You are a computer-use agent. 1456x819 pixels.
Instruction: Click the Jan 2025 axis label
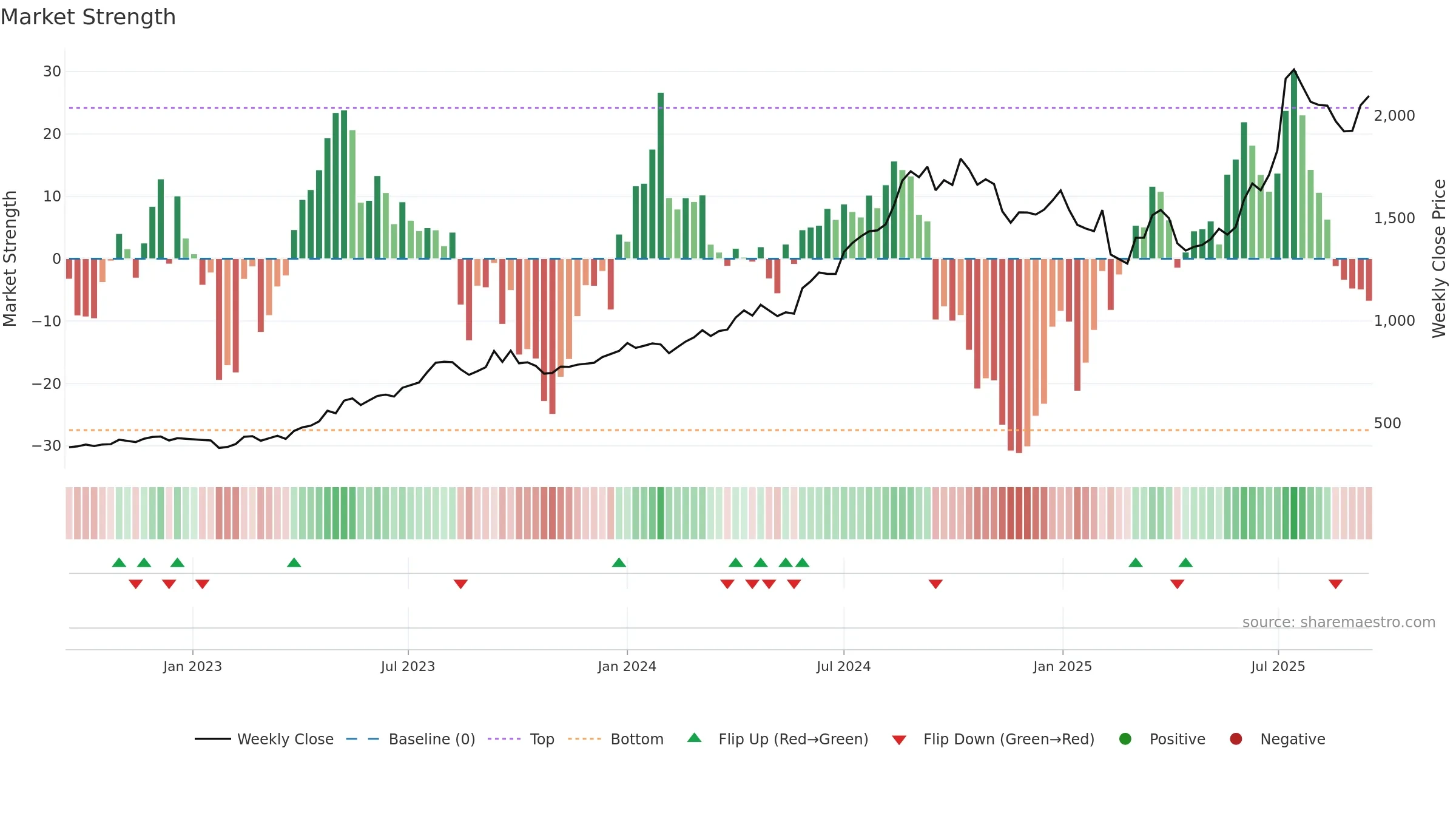(1062, 667)
